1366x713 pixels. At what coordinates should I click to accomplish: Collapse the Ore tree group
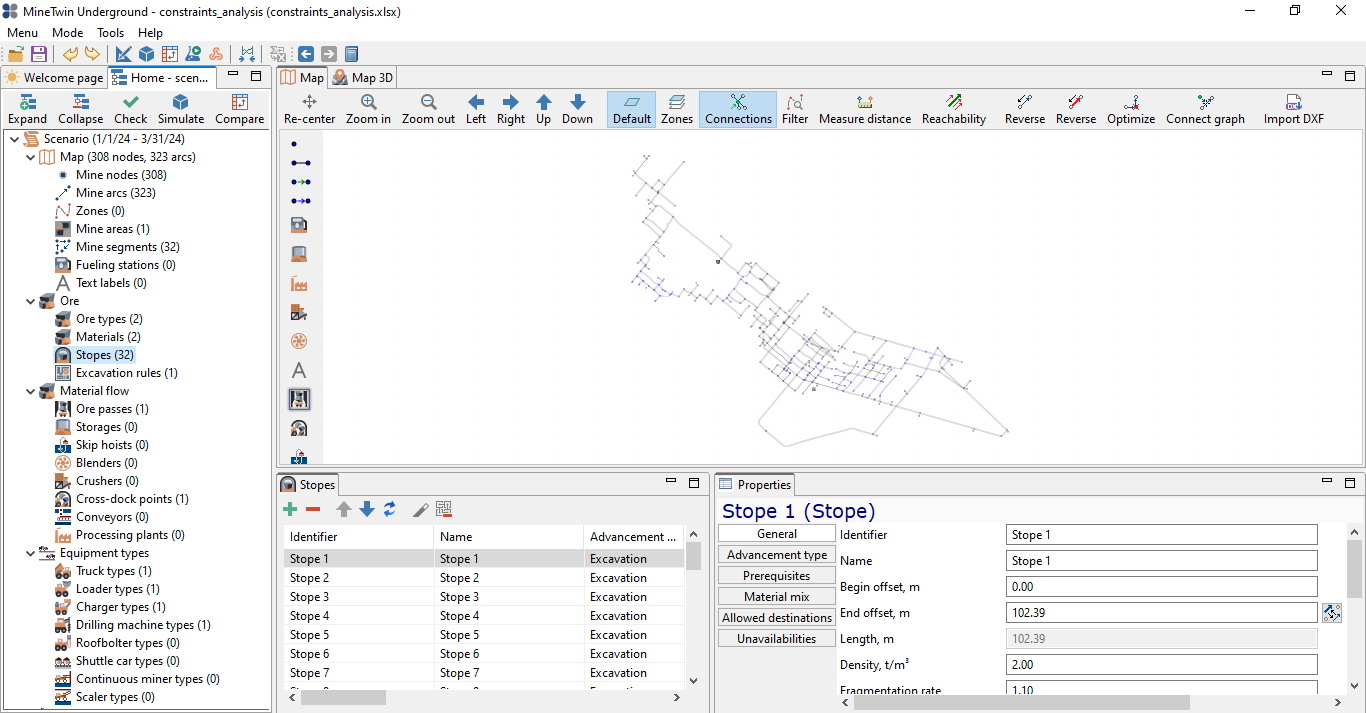tap(30, 301)
